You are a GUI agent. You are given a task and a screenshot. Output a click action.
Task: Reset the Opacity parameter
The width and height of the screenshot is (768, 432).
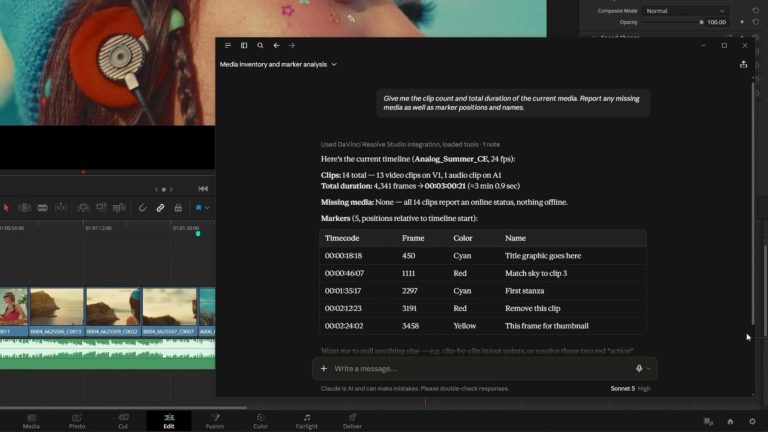click(x=756, y=22)
